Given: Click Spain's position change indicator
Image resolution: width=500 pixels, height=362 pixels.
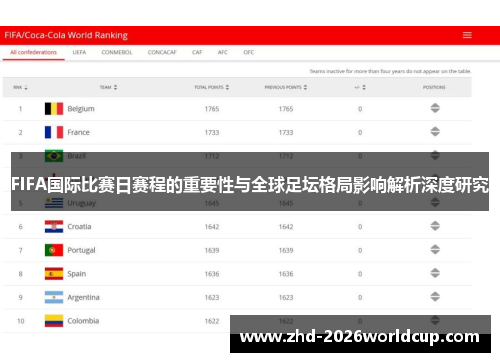Looking at the screenshot, I should pos(435,273).
